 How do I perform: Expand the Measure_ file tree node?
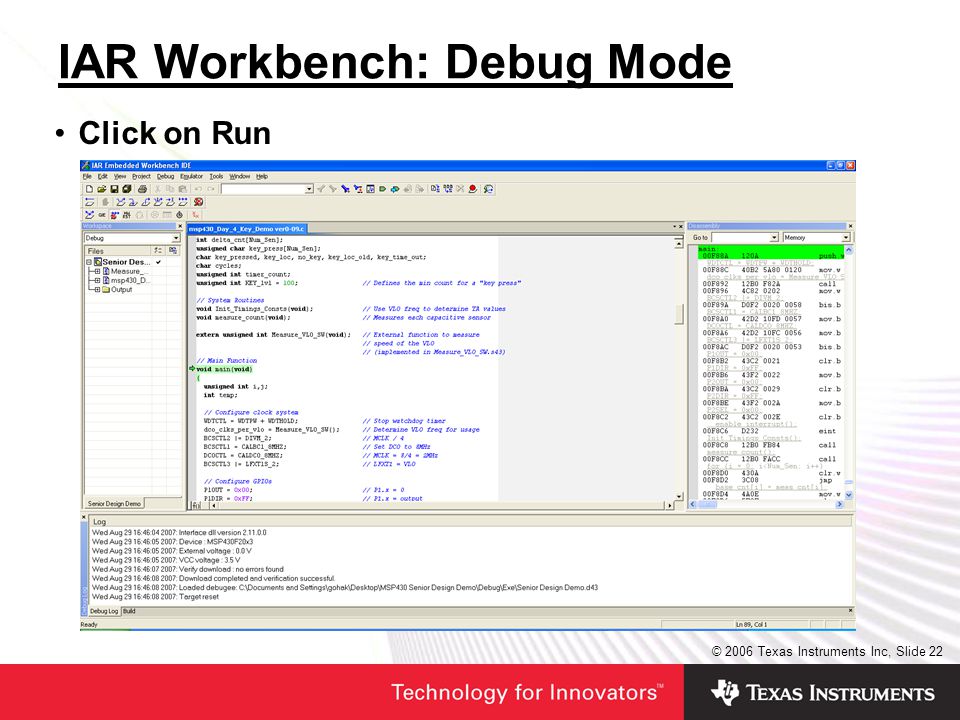coord(97,271)
